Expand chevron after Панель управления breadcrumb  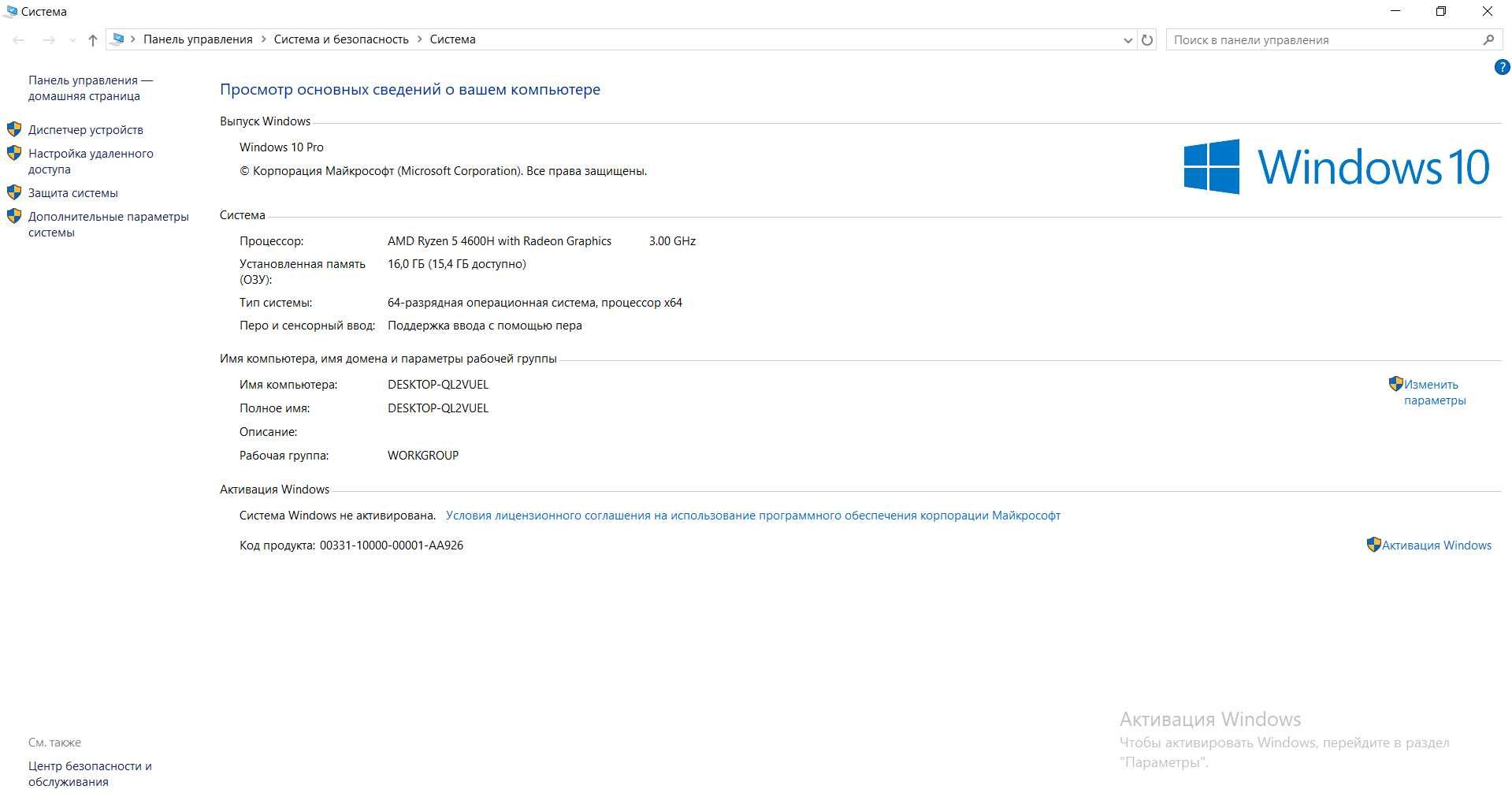point(263,39)
